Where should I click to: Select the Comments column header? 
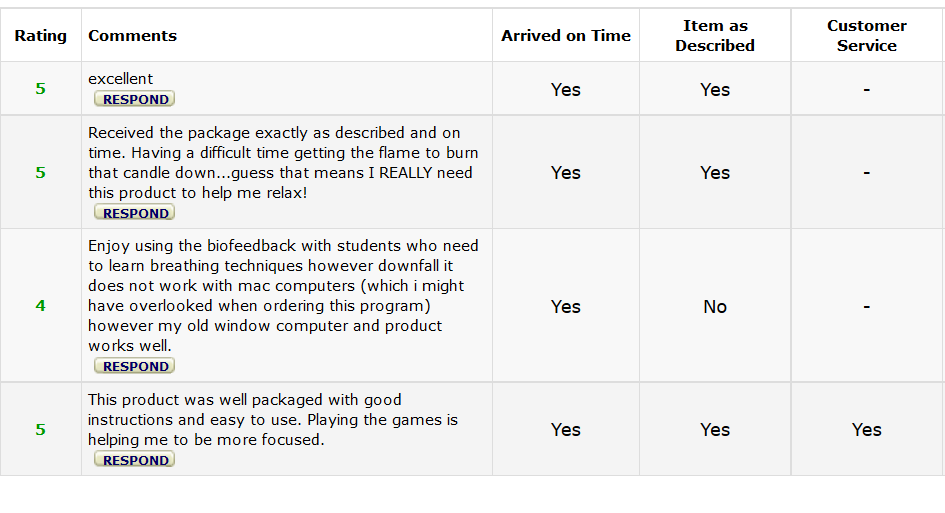point(132,36)
